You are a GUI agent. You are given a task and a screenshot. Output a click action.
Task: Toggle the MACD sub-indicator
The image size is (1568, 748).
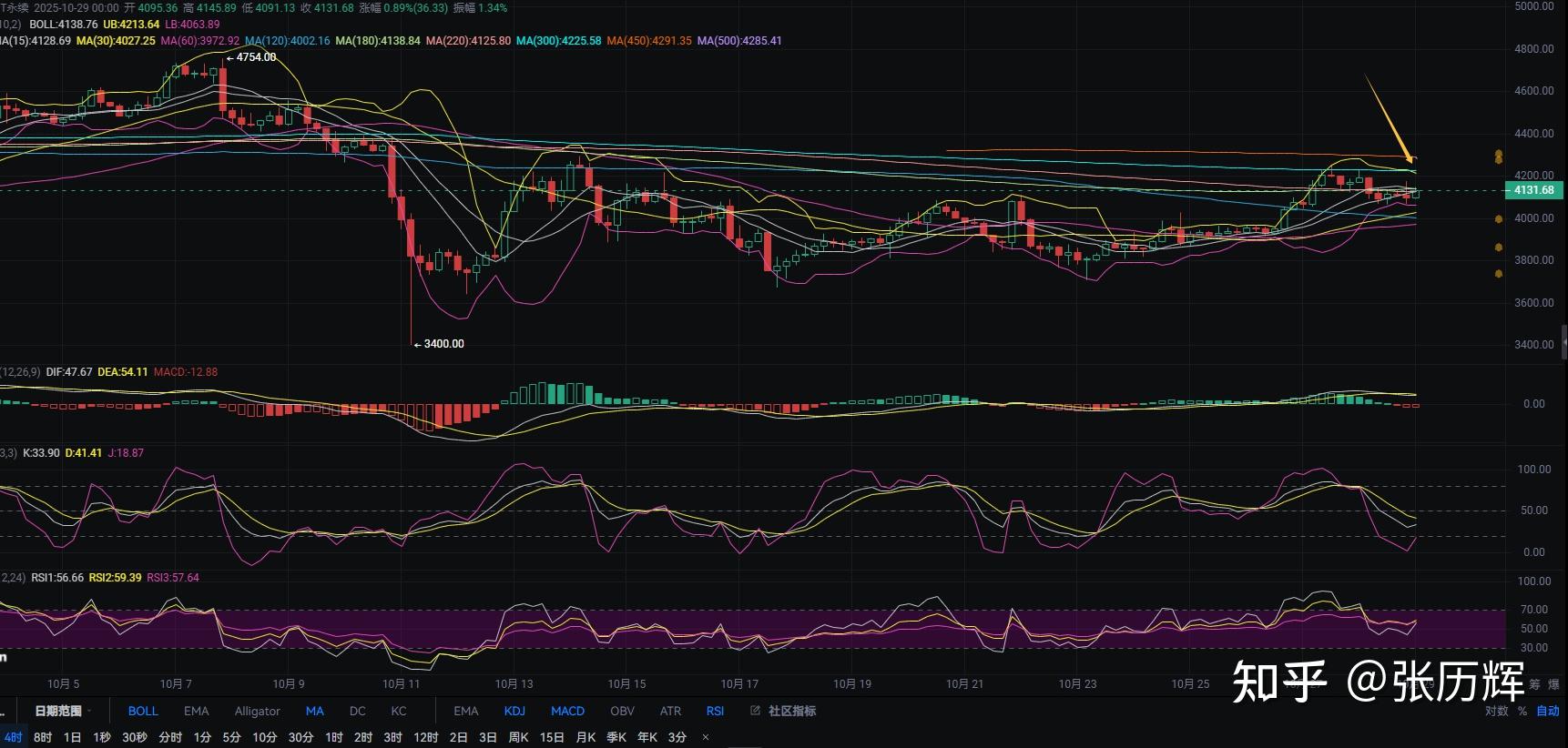tap(567, 711)
